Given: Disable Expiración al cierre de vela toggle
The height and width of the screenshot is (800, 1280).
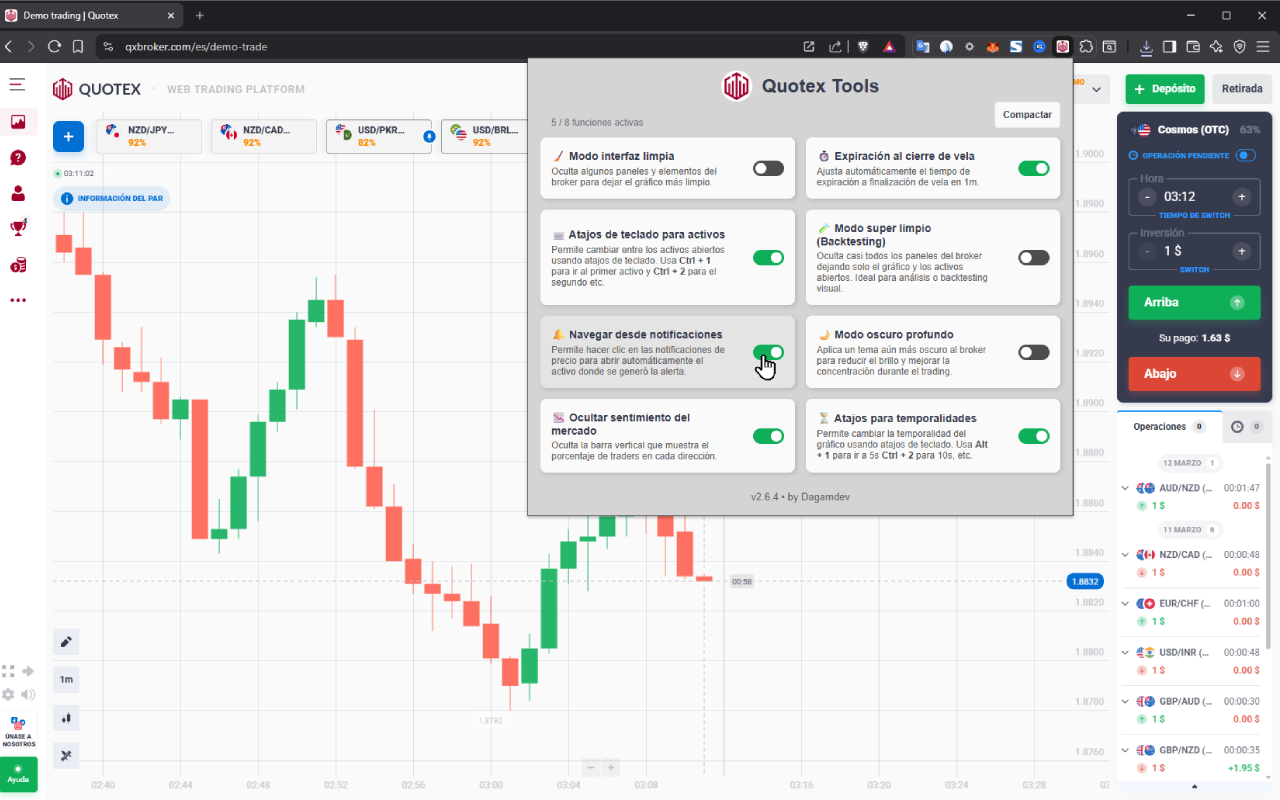Looking at the screenshot, I should [1034, 168].
